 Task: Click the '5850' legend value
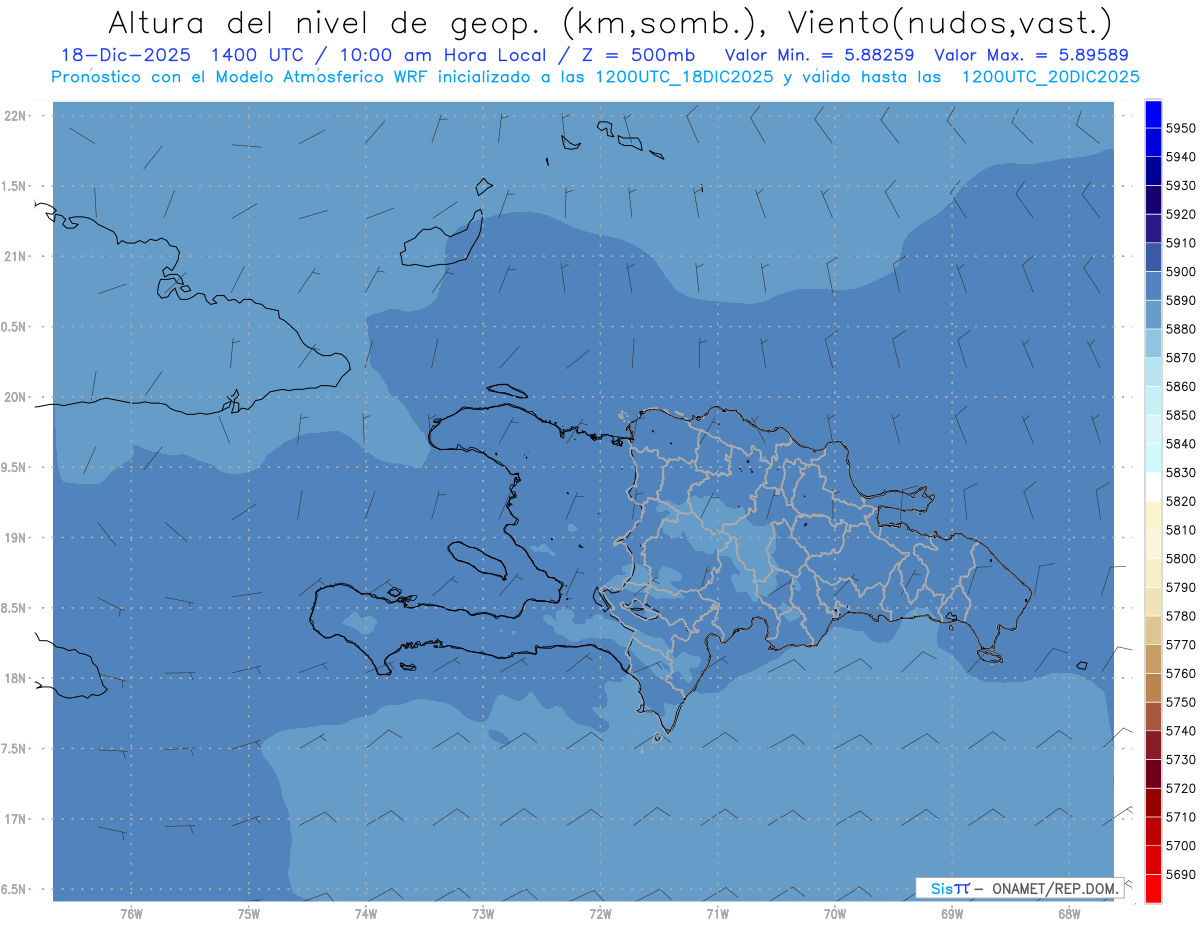point(1180,415)
